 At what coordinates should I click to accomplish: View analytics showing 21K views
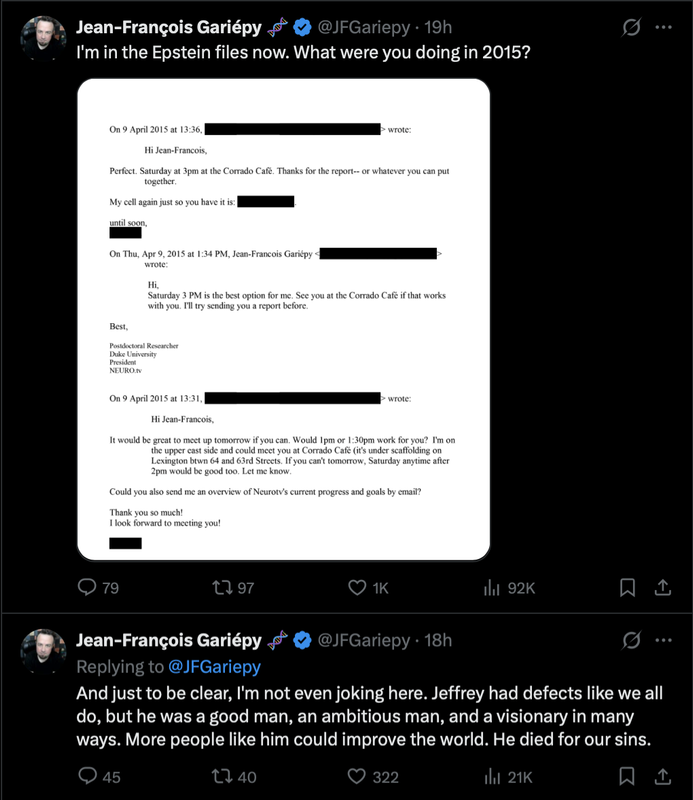pos(492,776)
